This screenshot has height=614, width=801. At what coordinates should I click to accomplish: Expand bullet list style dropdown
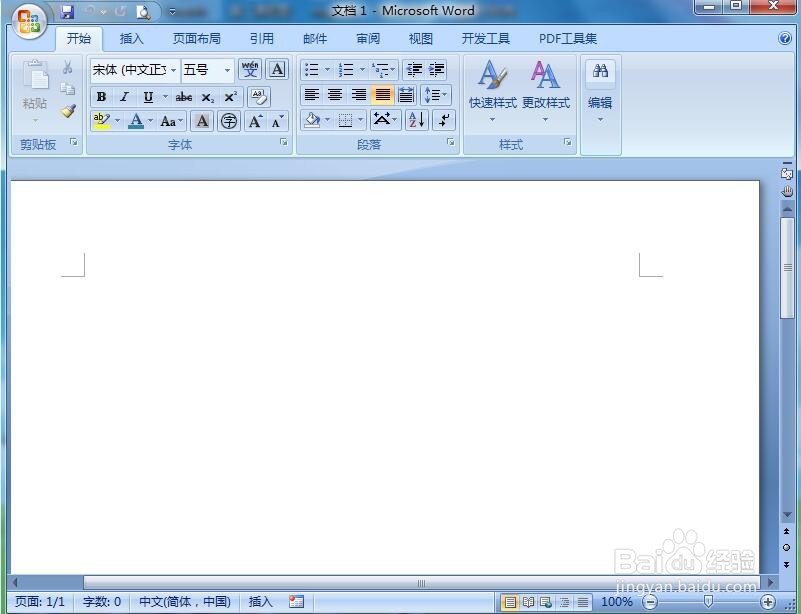click(x=327, y=69)
